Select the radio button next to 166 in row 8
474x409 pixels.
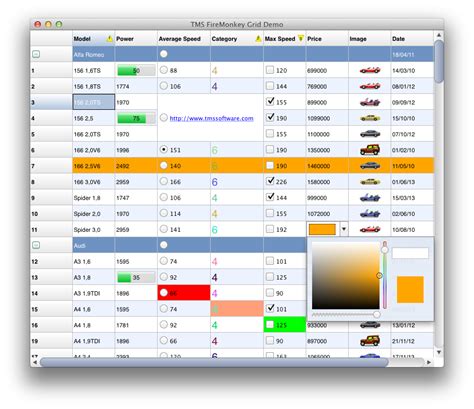click(x=163, y=181)
